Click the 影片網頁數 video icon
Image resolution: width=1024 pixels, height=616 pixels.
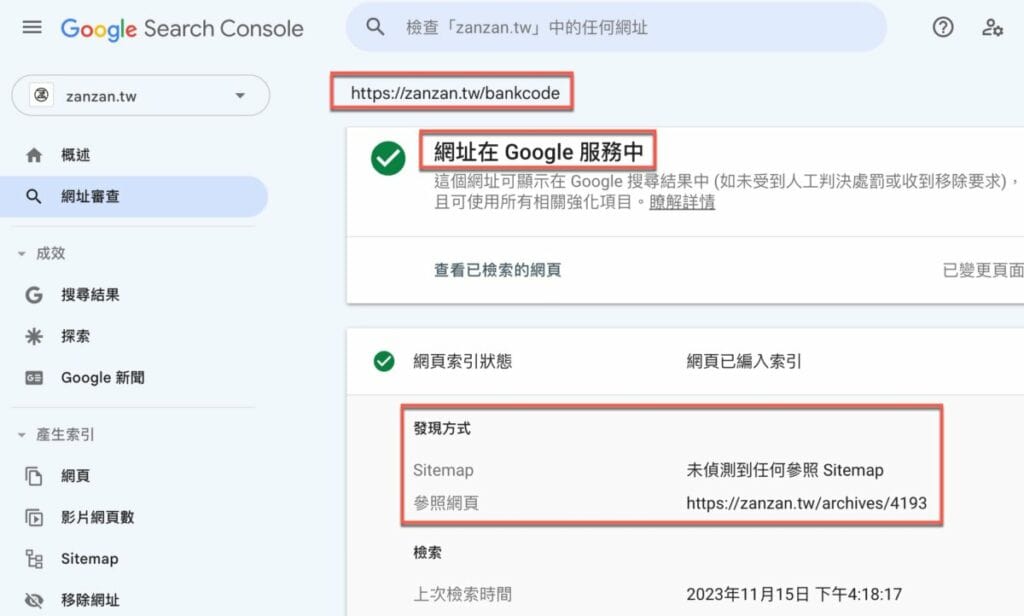(34, 517)
